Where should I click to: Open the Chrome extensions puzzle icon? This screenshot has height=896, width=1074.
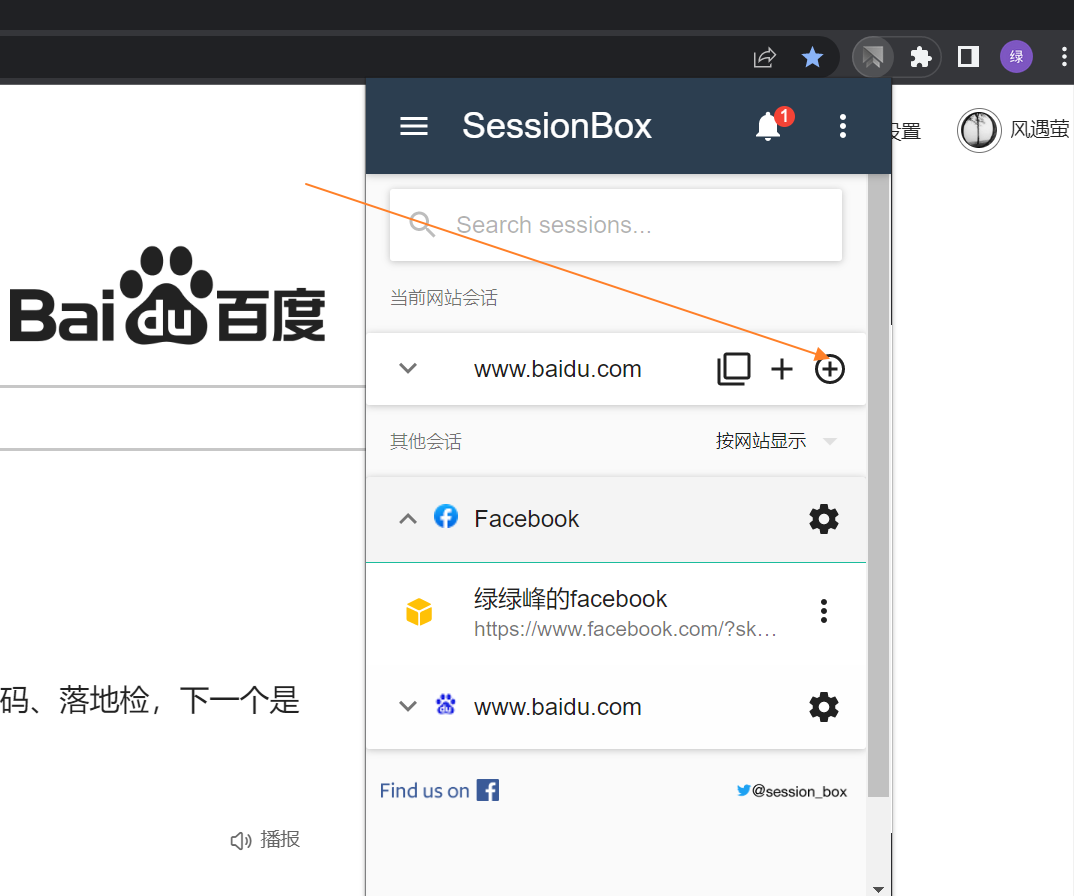point(921,57)
